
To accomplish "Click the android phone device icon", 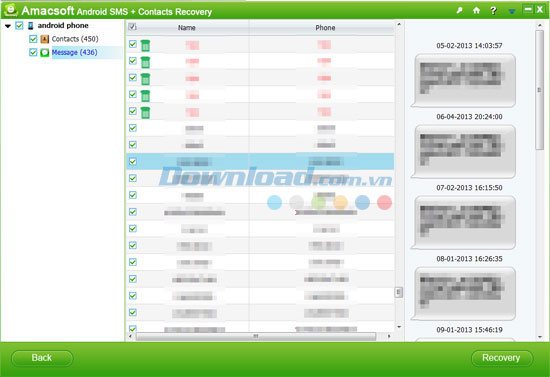I will coord(31,25).
